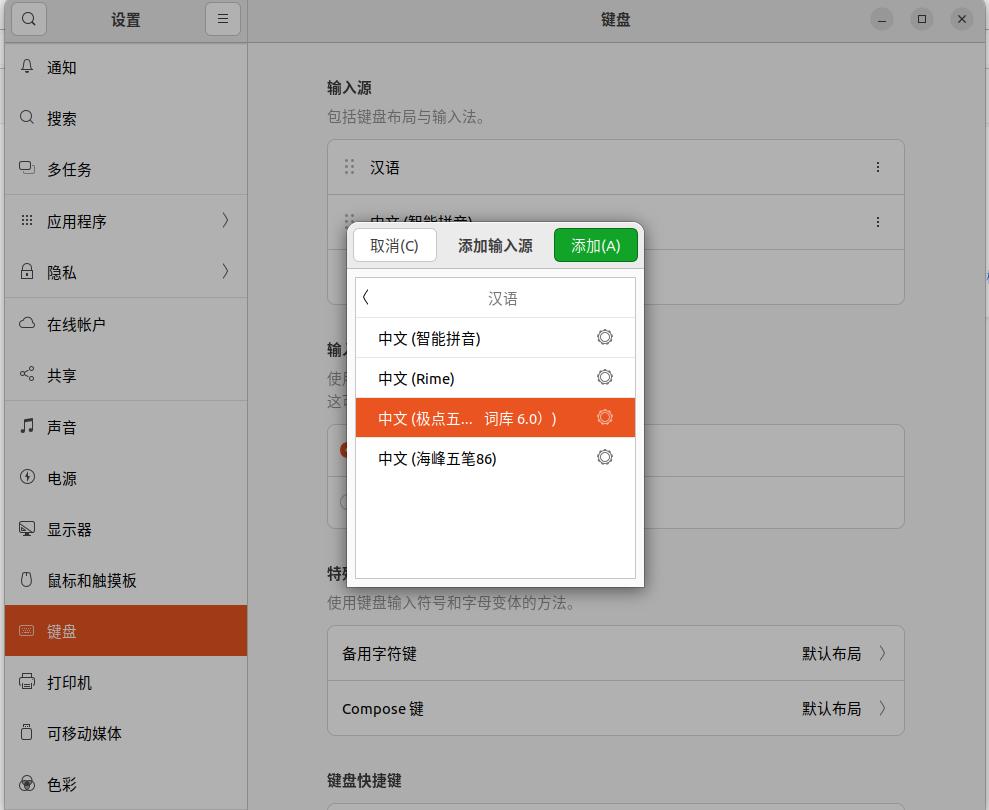Click the green 添加(A) button

pyautogui.click(x=595, y=244)
